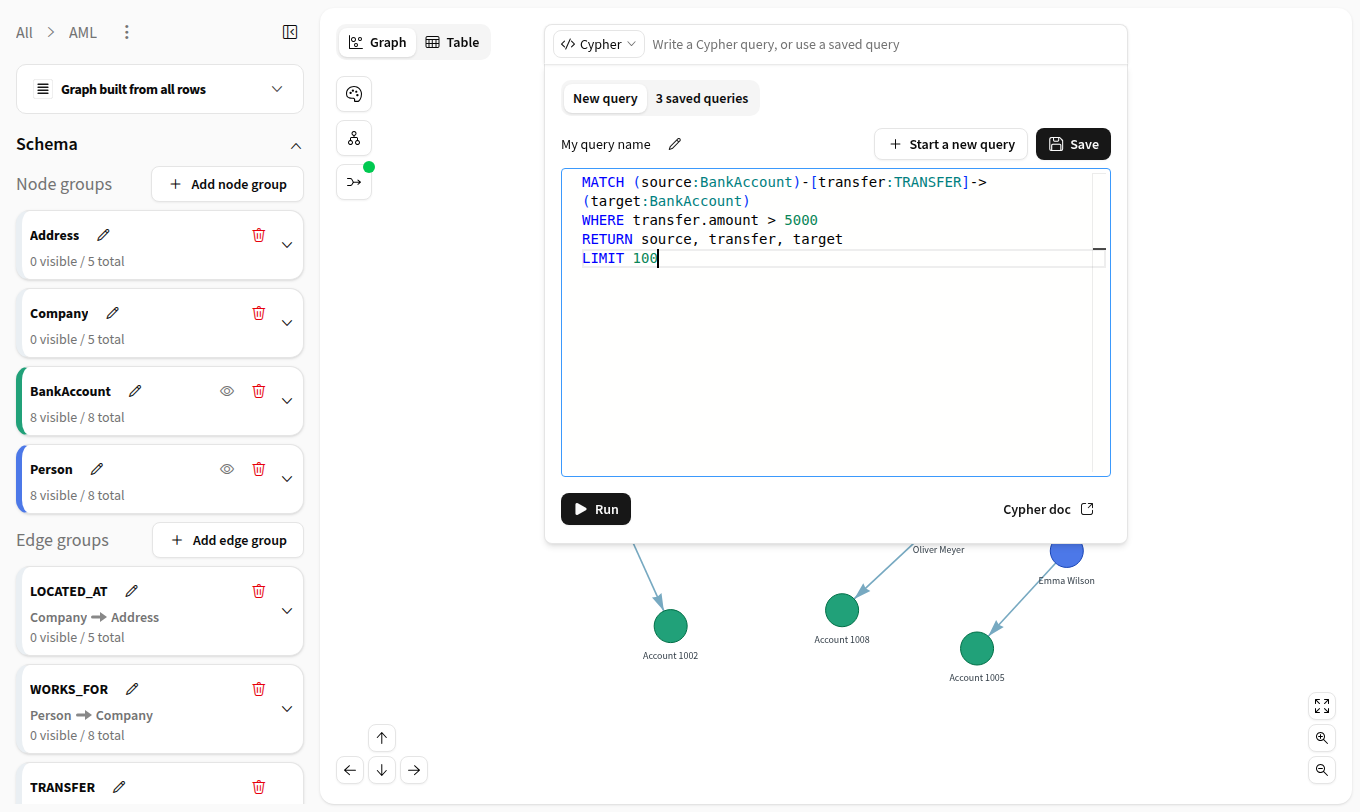Delete the Company node group
Image resolution: width=1360 pixels, height=812 pixels.
(259, 313)
